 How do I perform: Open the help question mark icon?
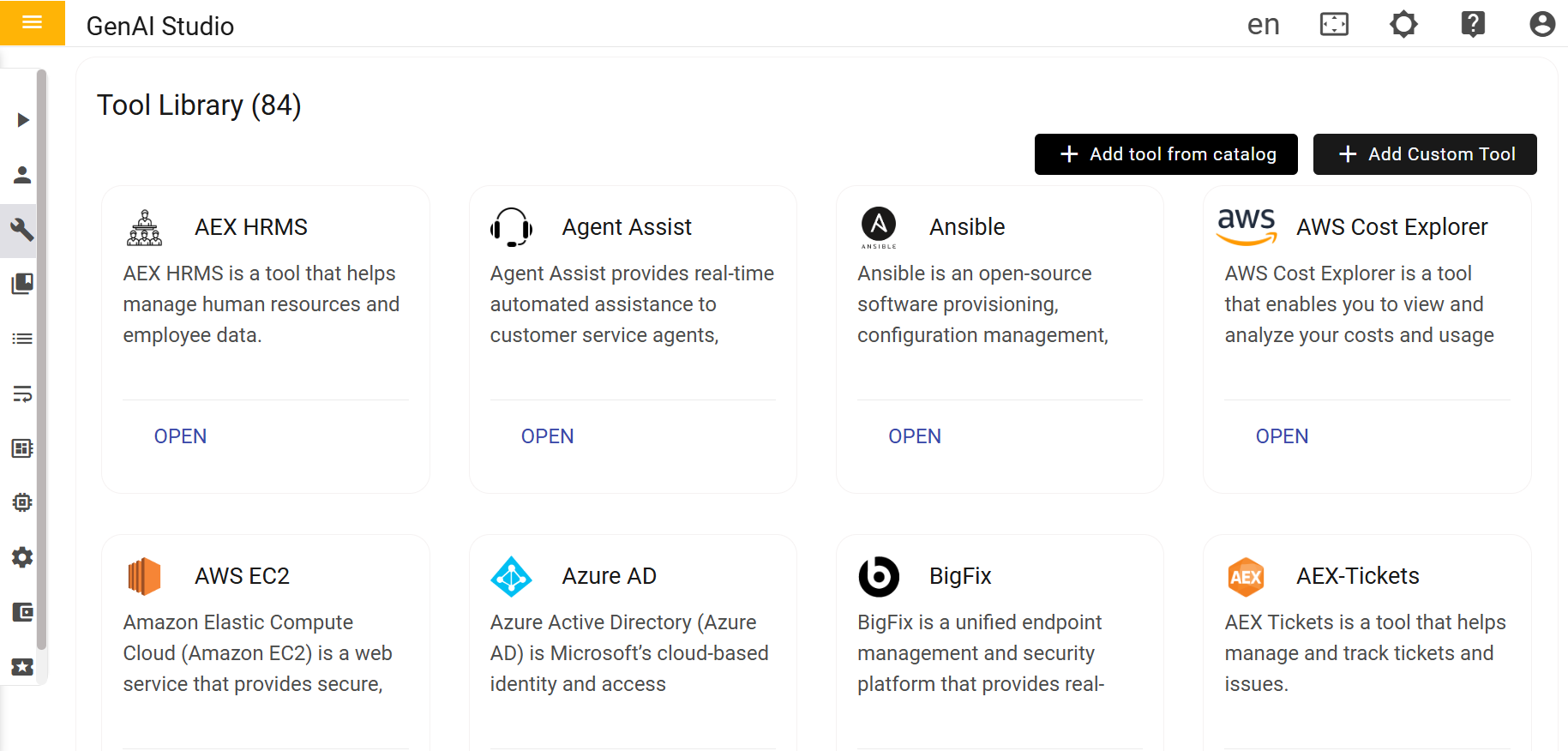(1473, 24)
